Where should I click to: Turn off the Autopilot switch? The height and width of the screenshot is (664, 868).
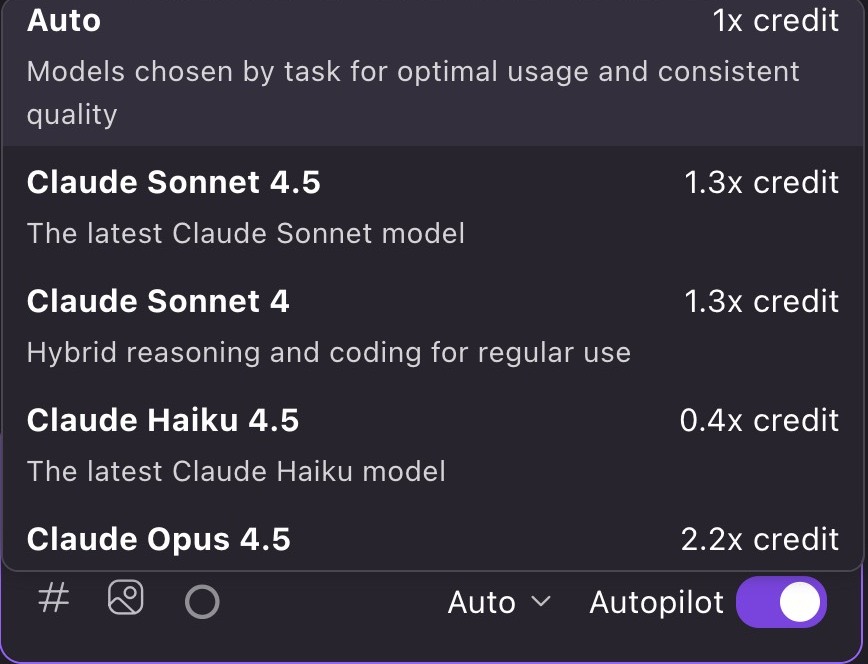pyautogui.click(x=781, y=602)
